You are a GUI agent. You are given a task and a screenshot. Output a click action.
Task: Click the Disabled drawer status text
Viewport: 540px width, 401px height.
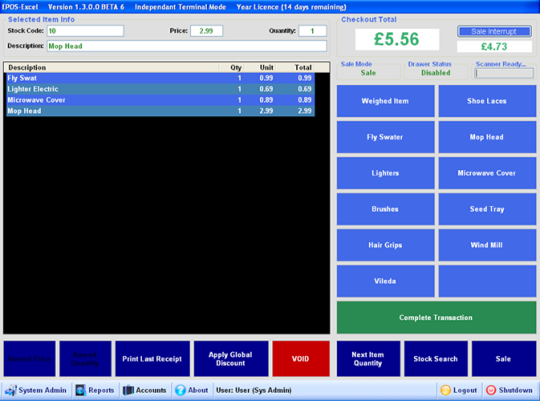(436, 73)
